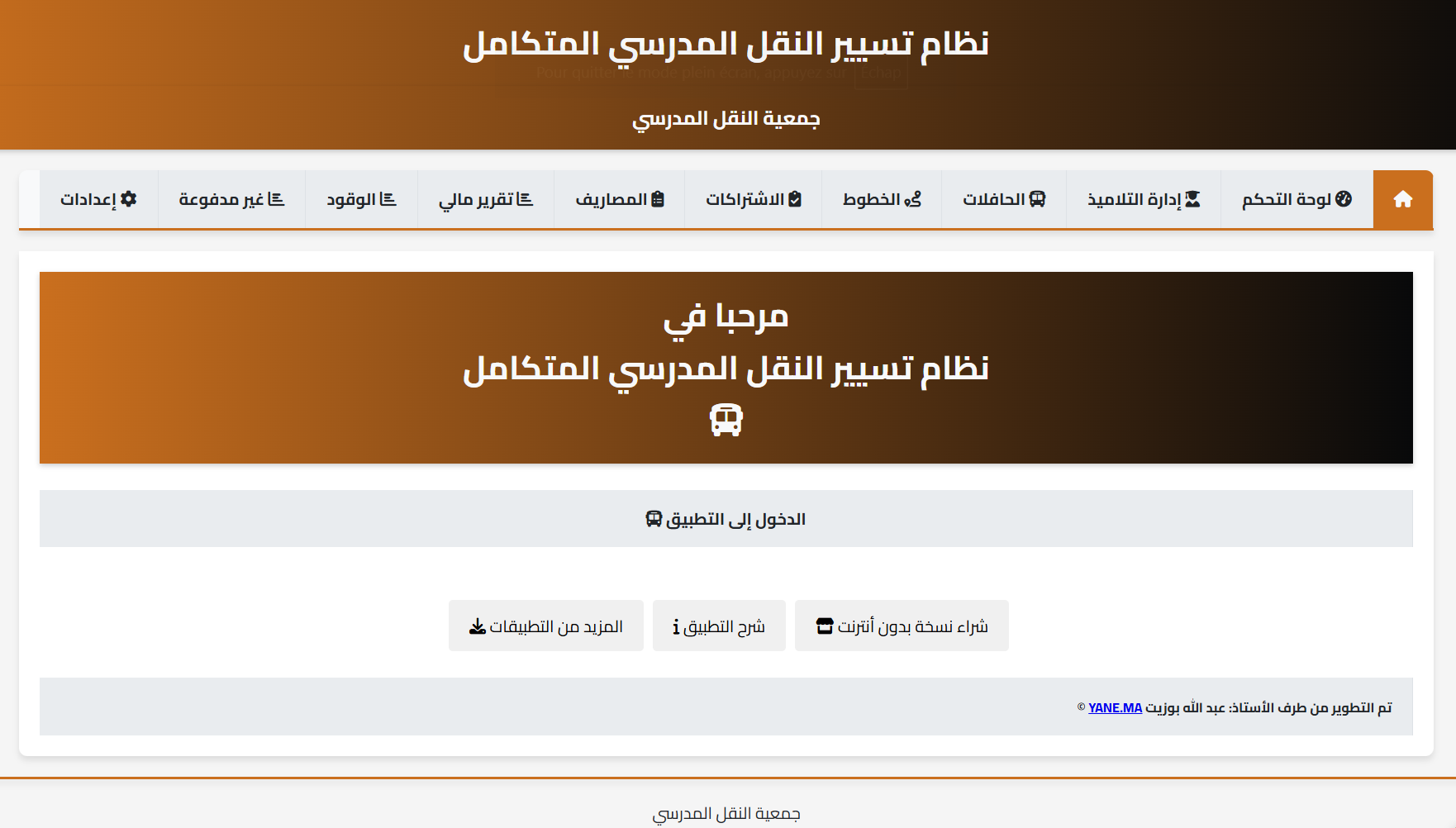Click the جمعية النقل المدرسي footer text
Image resolution: width=1456 pixels, height=828 pixels.
pos(727,812)
